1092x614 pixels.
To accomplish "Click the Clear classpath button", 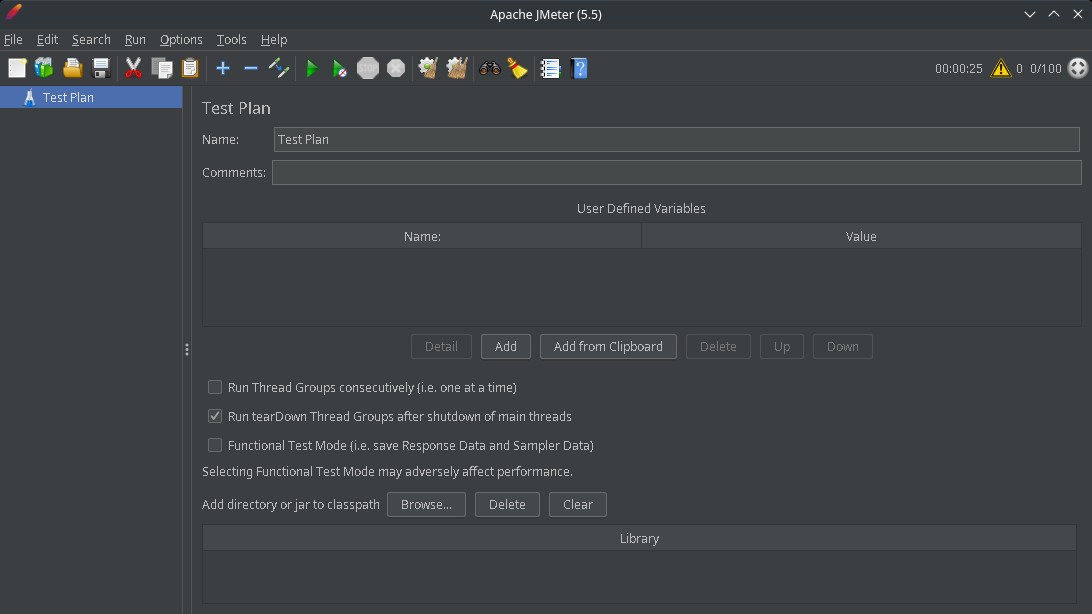I will [577, 505].
